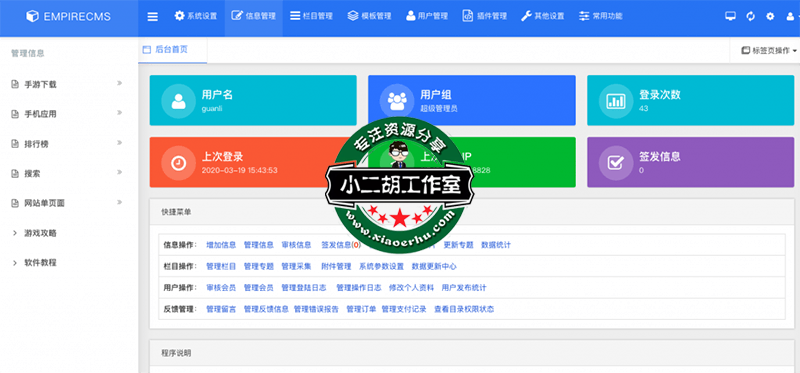Open the gear settings icon at top right

point(770,16)
